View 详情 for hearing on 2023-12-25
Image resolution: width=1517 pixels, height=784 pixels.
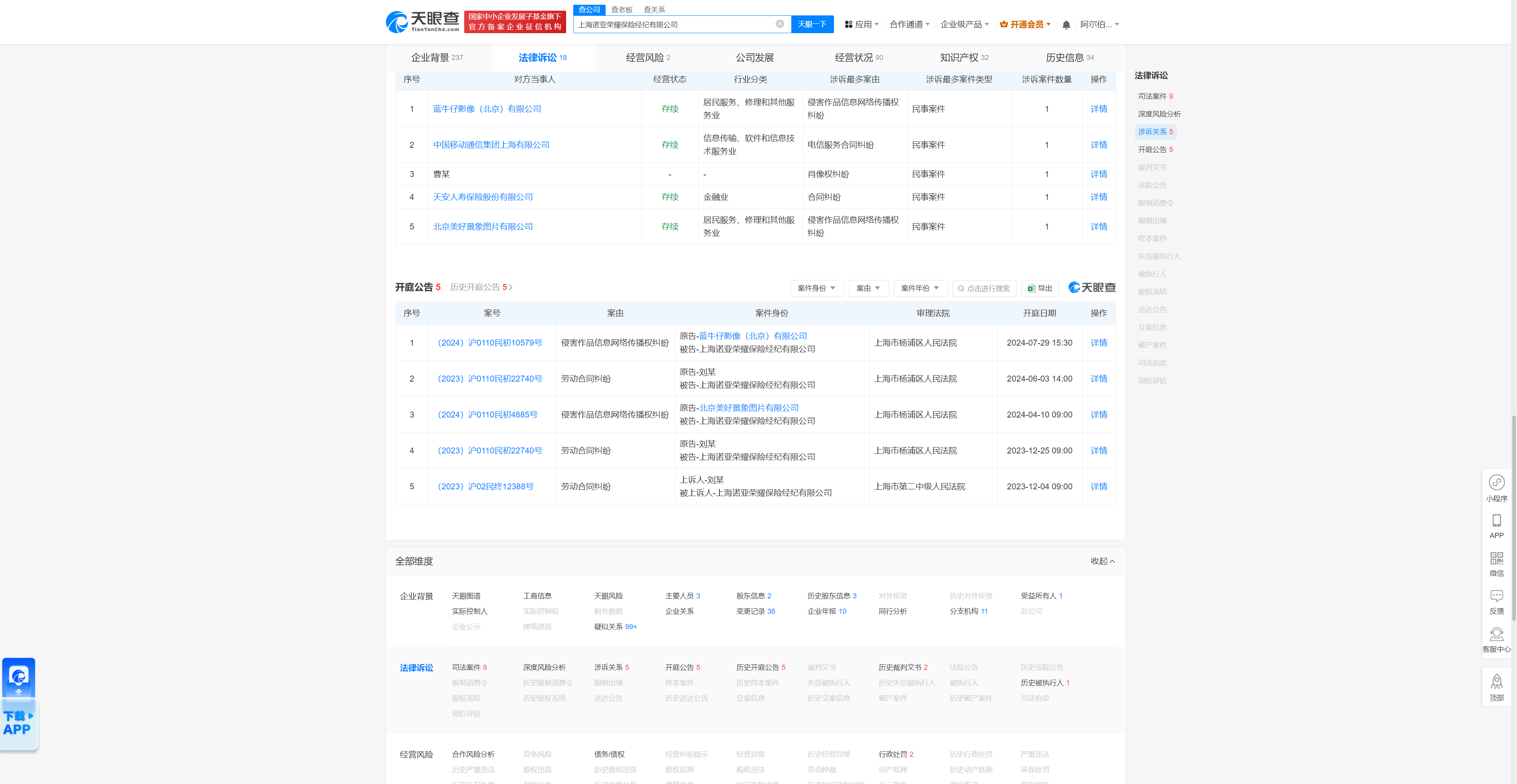pyautogui.click(x=1098, y=450)
